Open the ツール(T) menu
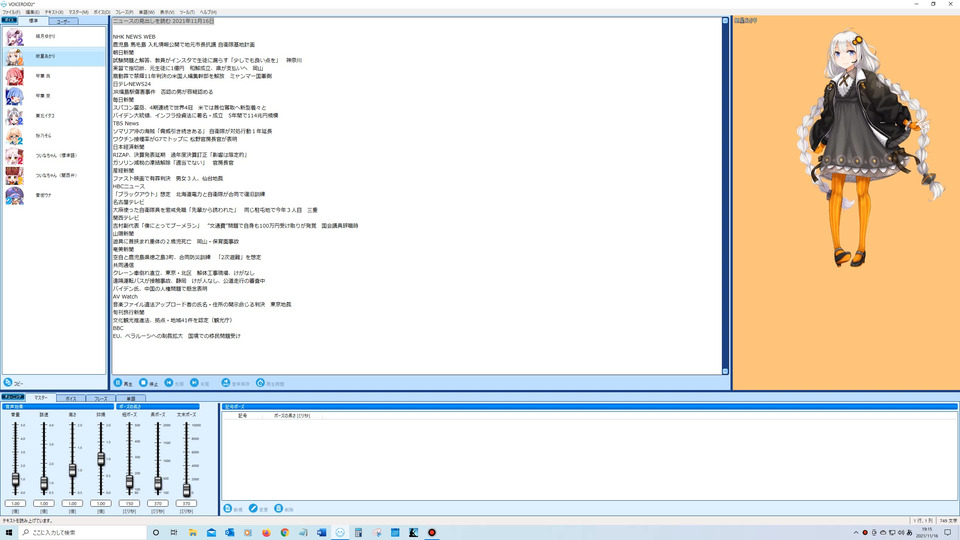The height and width of the screenshot is (540, 960). point(187,12)
